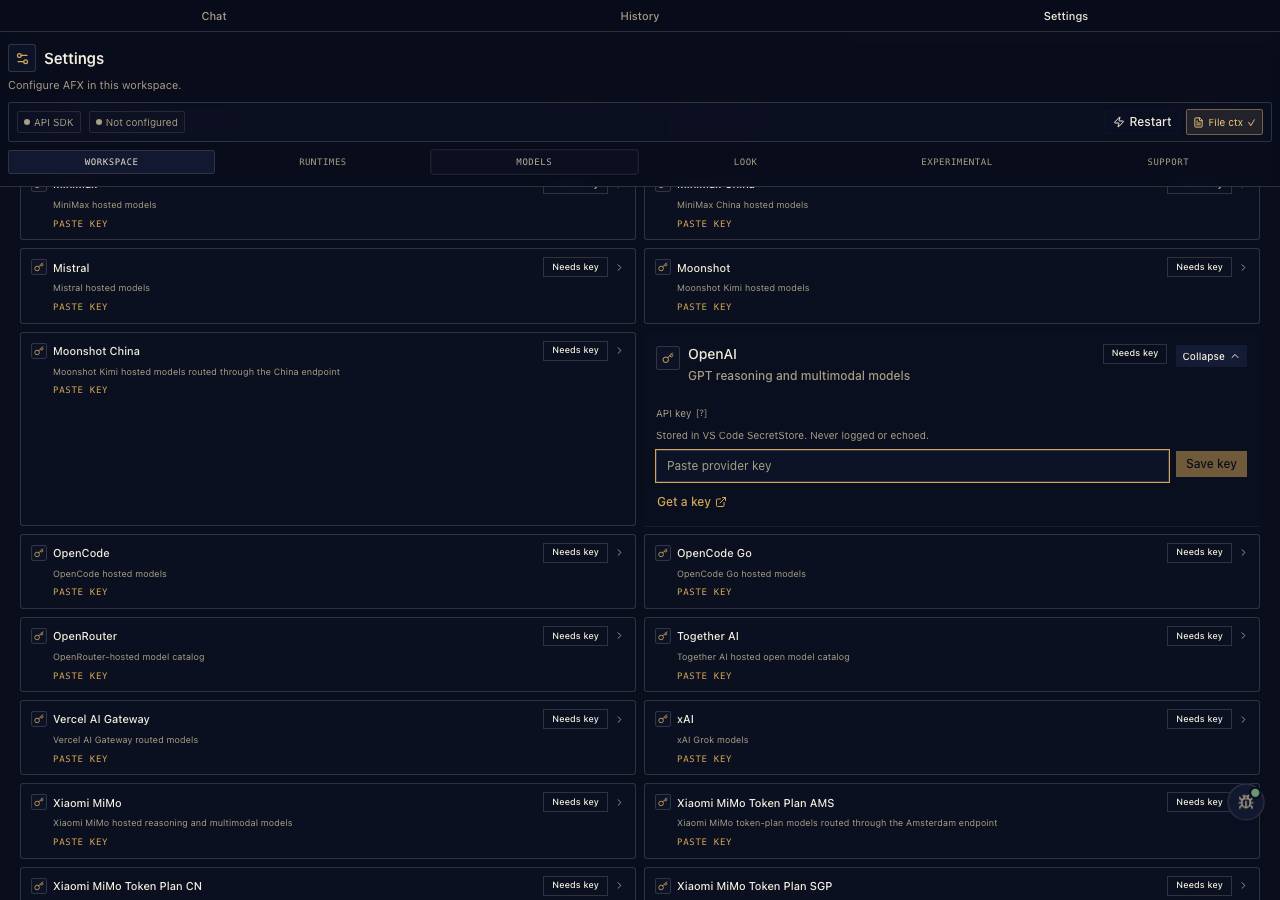The width and height of the screenshot is (1280, 900).
Task: Click the key icon on Mistral card
Action: pos(39,268)
